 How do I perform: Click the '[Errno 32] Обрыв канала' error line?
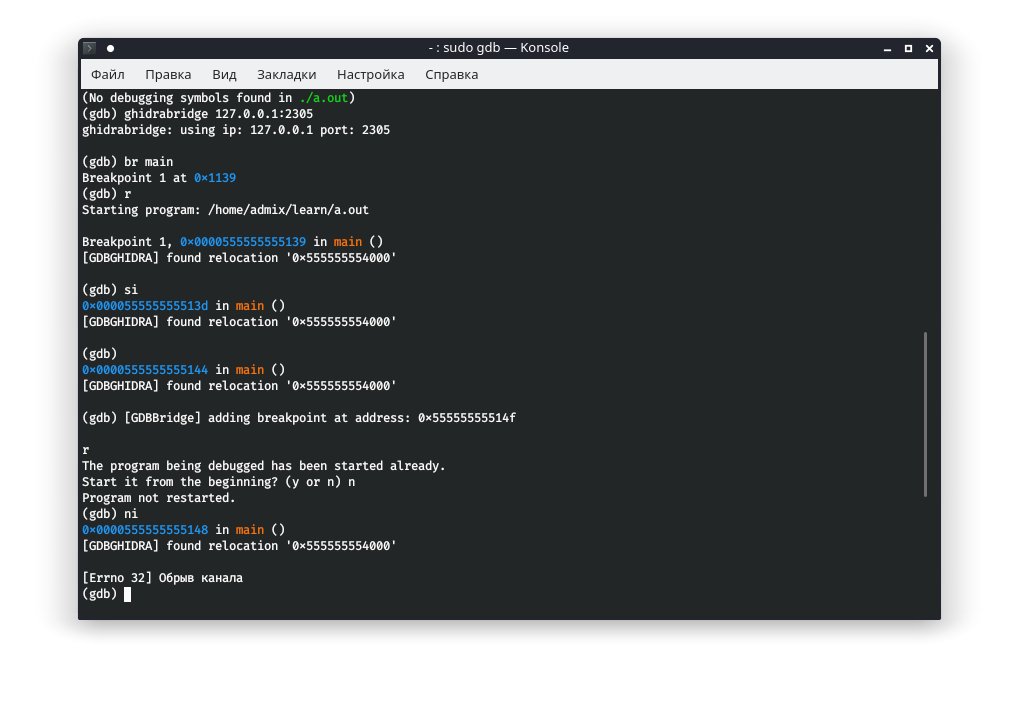[x=162, y=578]
